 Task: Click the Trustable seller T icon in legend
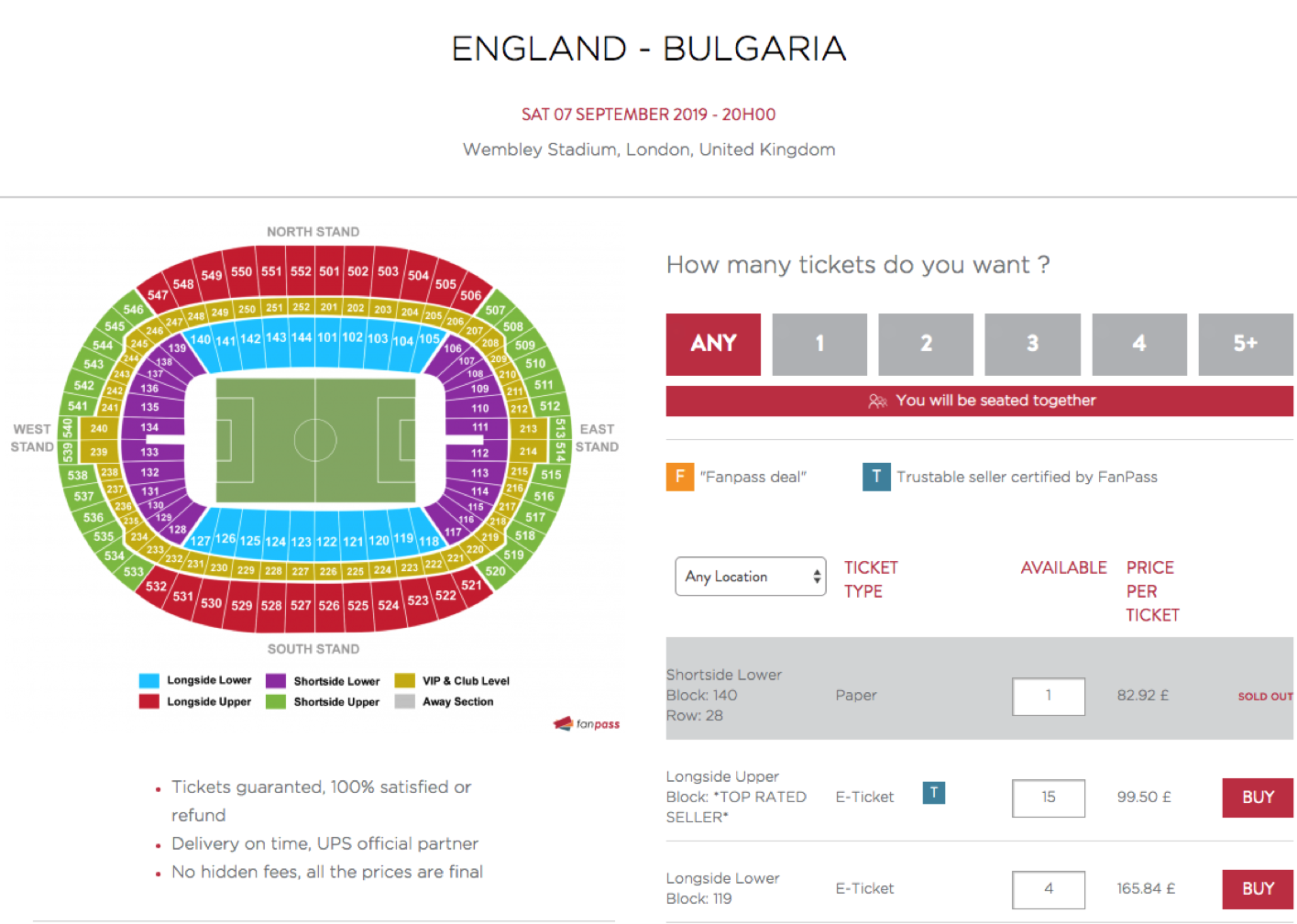[876, 477]
